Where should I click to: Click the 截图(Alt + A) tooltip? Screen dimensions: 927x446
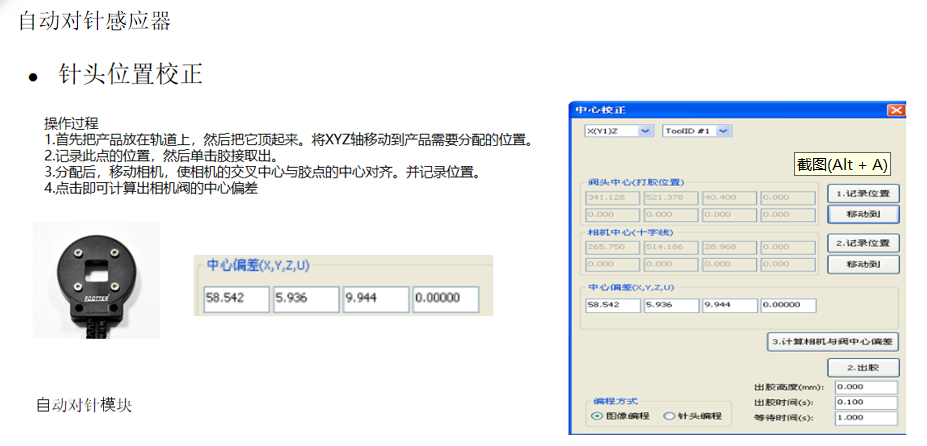click(x=842, y=165)
